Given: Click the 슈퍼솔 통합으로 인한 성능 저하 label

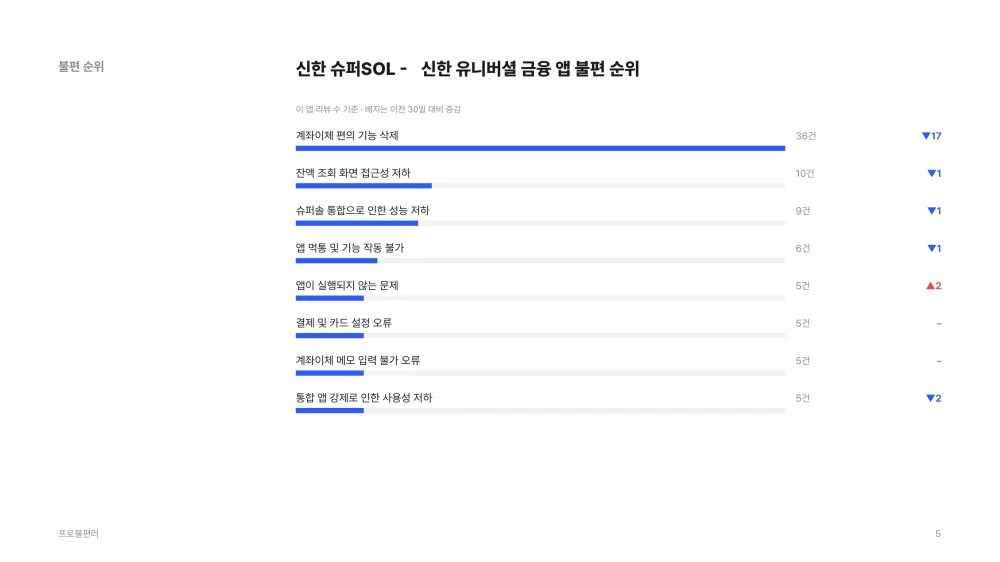Looking at the screenshot, I should point(362,211).
